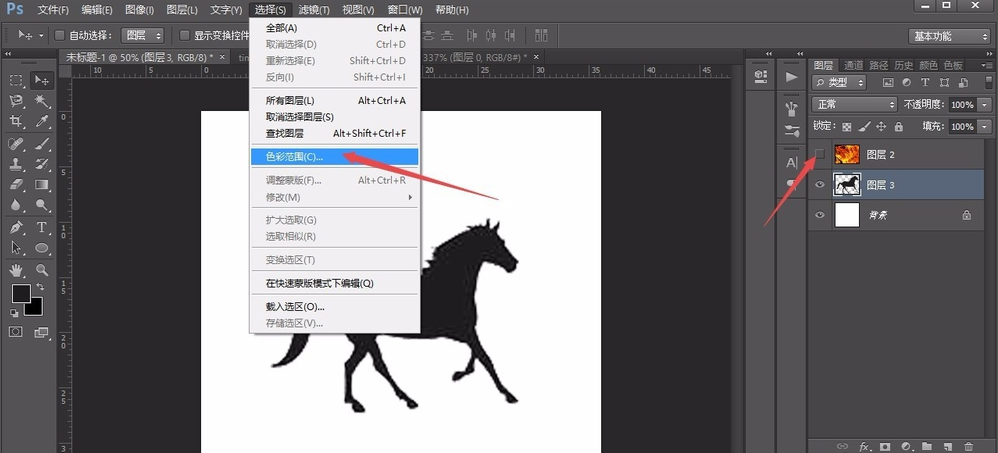This screenshot has width=998, height=453.
Task: Open the 图层 auto-select dropdown
Action: pos(143,36)
